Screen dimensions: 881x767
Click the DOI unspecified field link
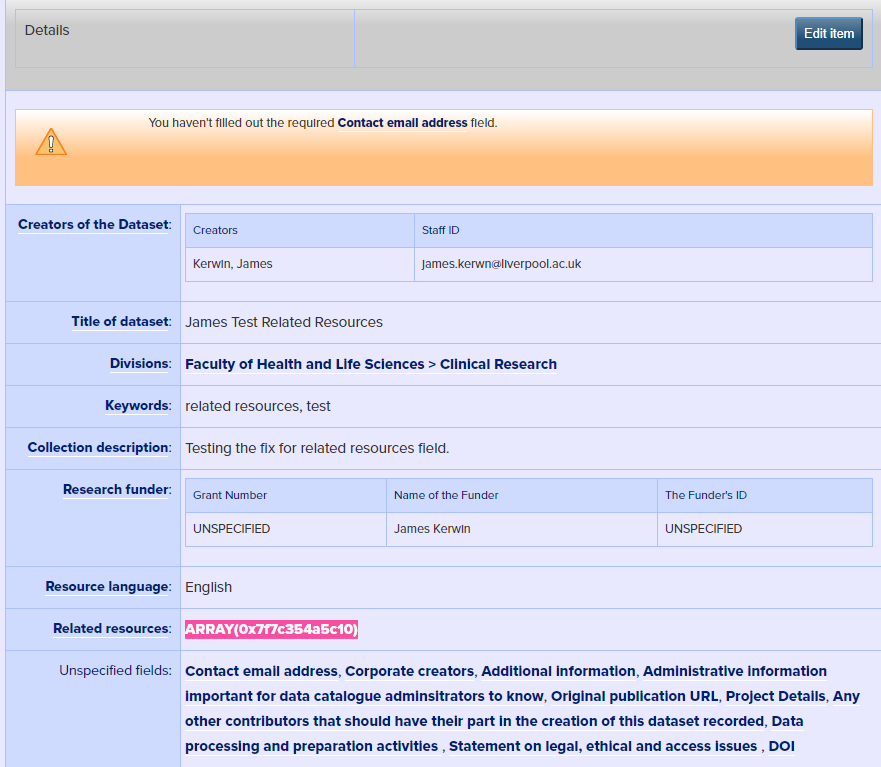781,746
